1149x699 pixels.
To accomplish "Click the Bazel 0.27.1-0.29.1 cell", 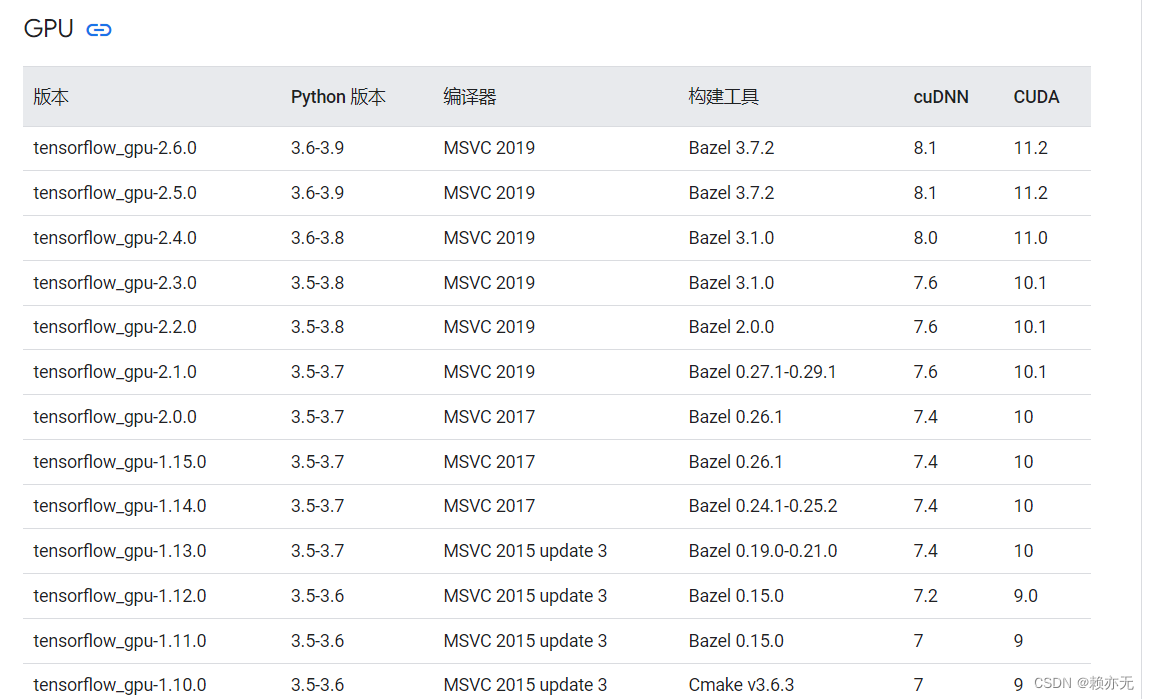I will tap(762, 372).
